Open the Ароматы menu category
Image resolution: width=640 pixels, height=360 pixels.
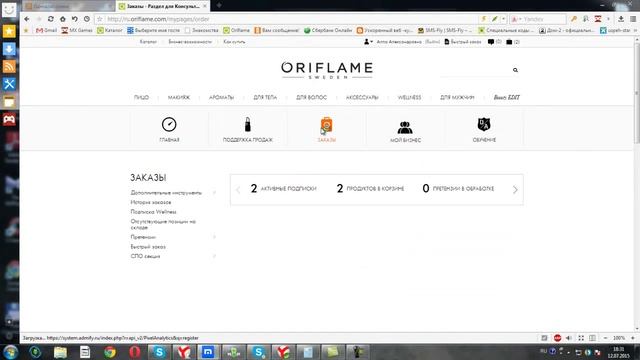[221, 98]
